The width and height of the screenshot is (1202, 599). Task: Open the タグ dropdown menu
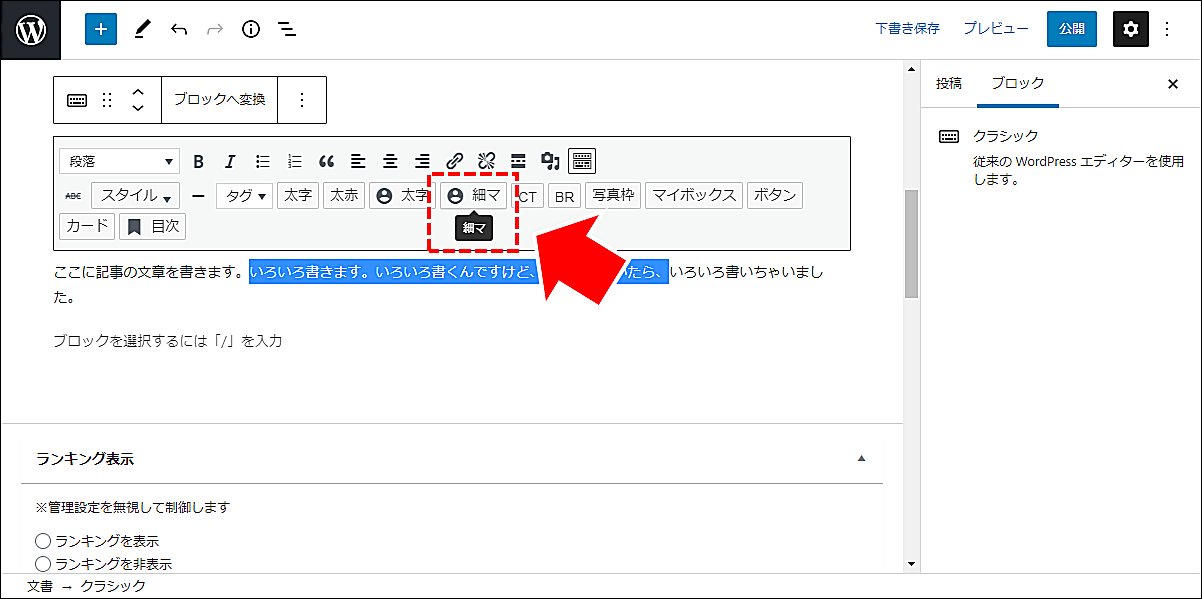click(x=243, y=195)
